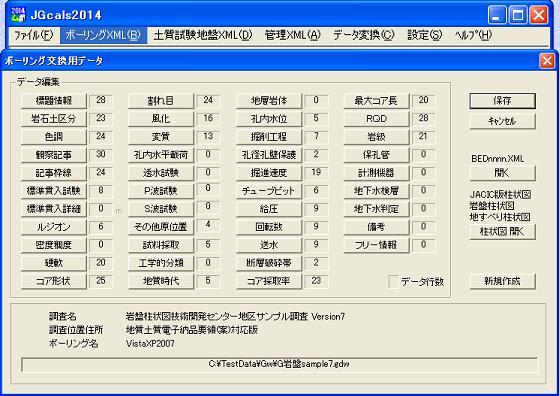Click the 透水試験 button
Screen dimensions: 560x396
[161, 173]
